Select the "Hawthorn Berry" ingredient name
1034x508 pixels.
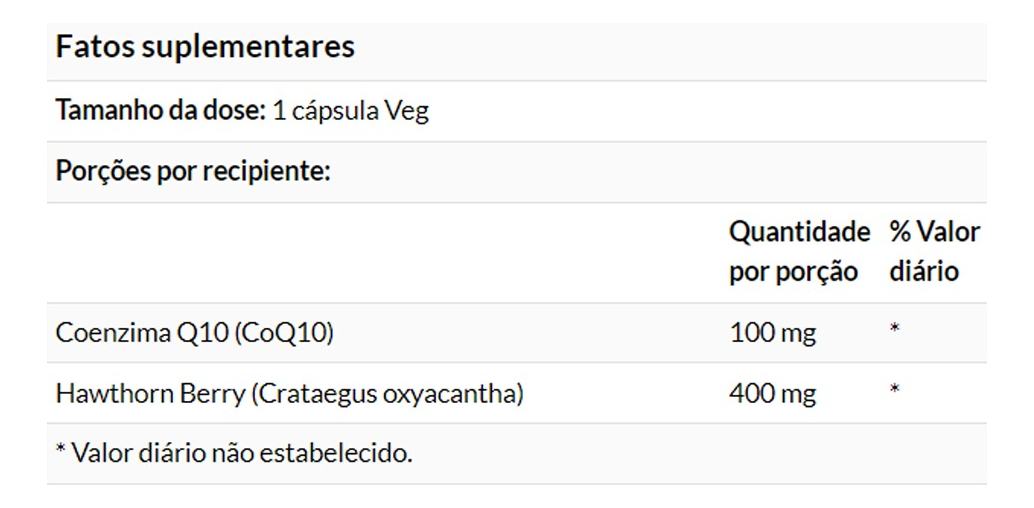[150, 393]
